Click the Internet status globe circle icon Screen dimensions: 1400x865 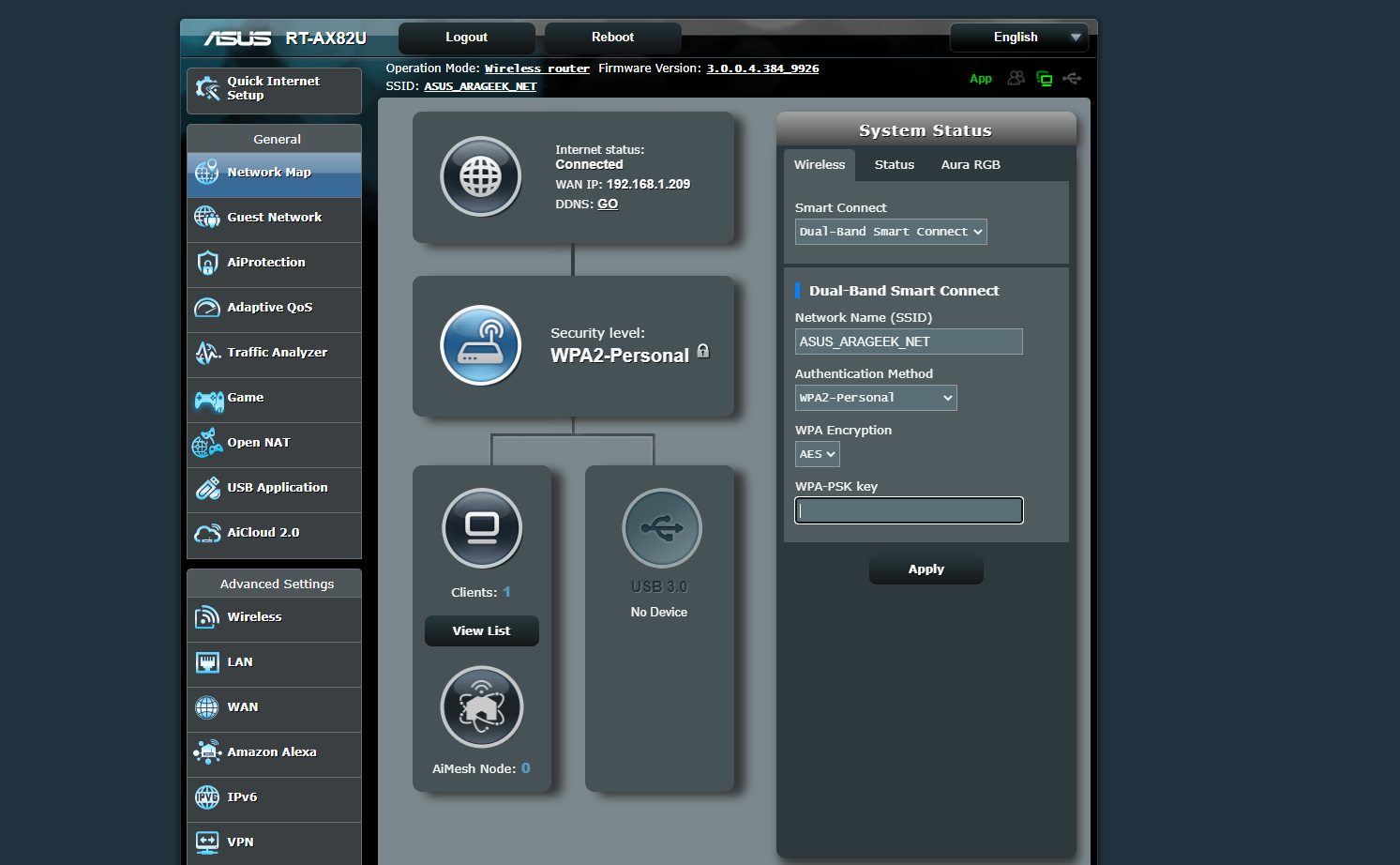[481, 176]
